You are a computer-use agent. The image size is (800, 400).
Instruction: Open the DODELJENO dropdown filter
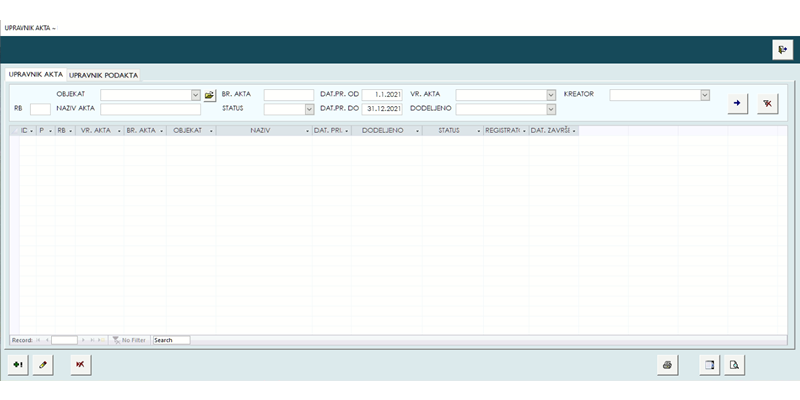(x=551, y=109)
